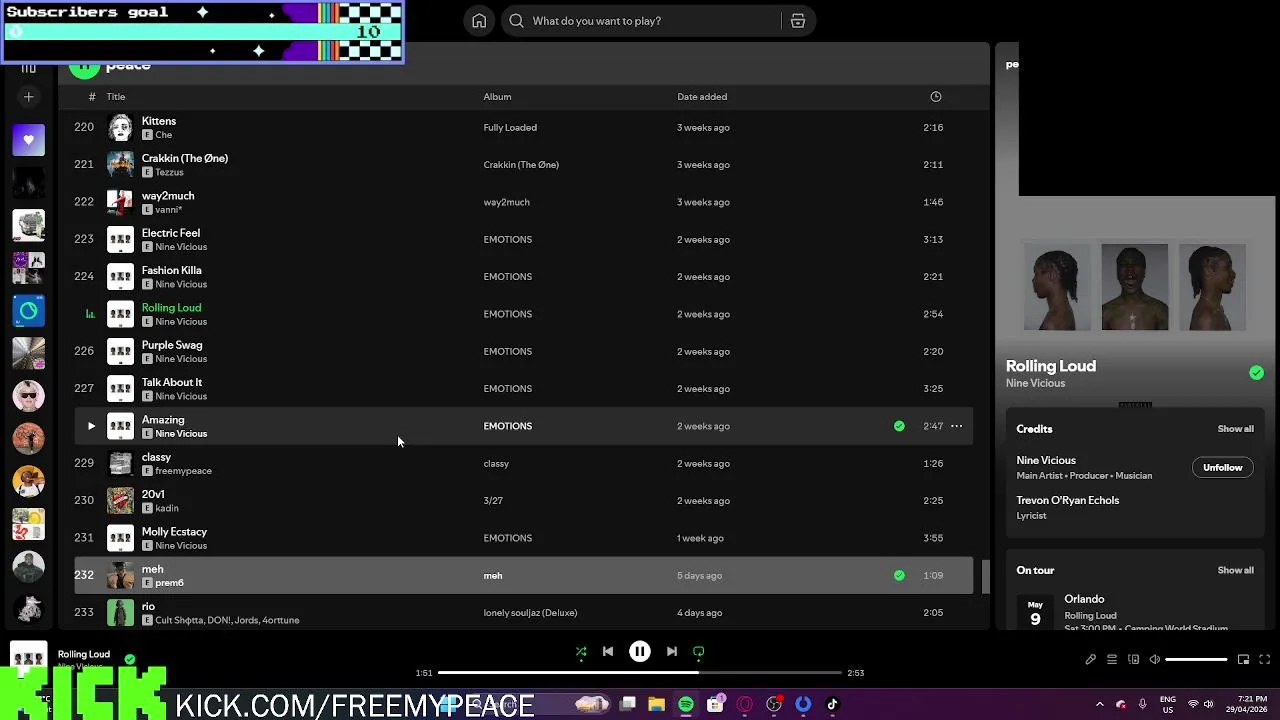Screen dimensions: 1280x720
Task: Go to Spotify Home
Action: tap(479, 21)
